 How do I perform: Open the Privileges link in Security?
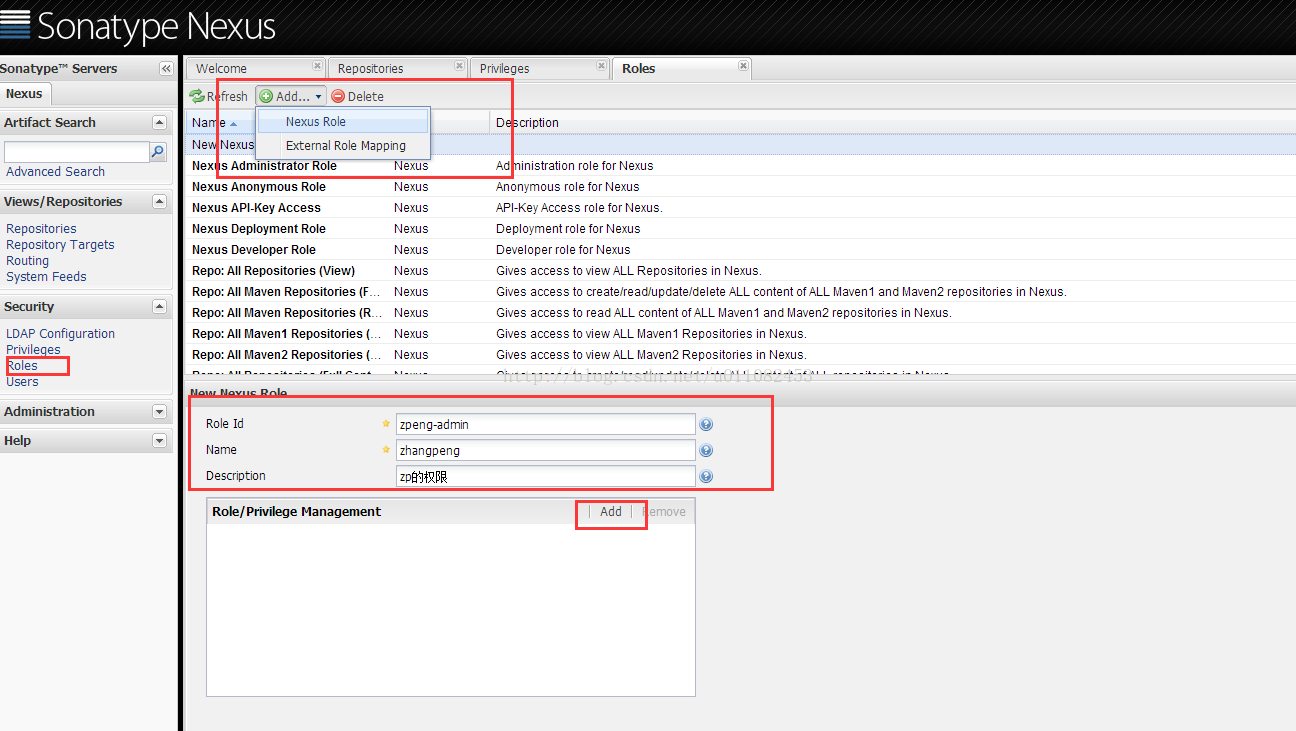(33, 350)
